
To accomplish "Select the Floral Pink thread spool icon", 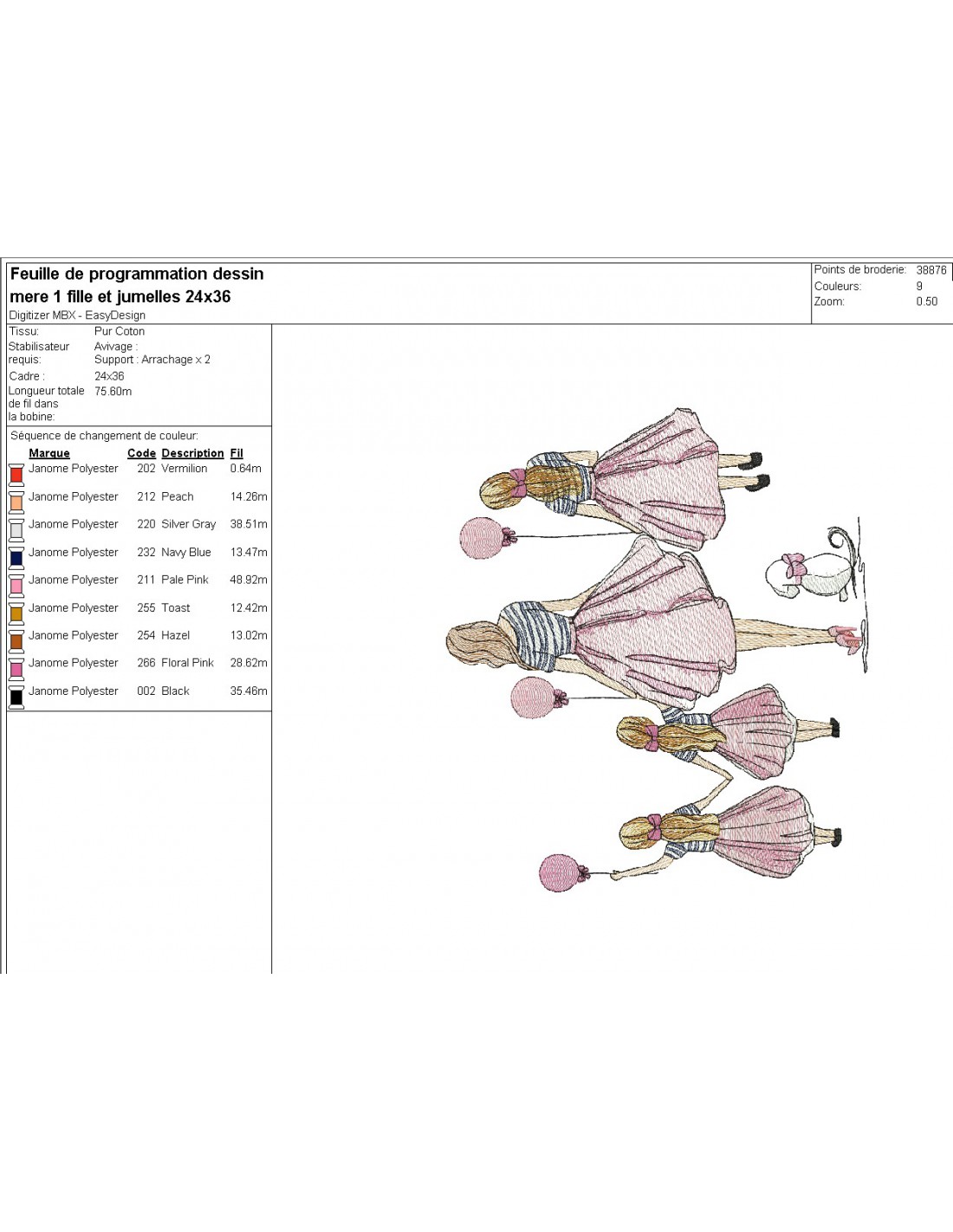I will (16, 668).
